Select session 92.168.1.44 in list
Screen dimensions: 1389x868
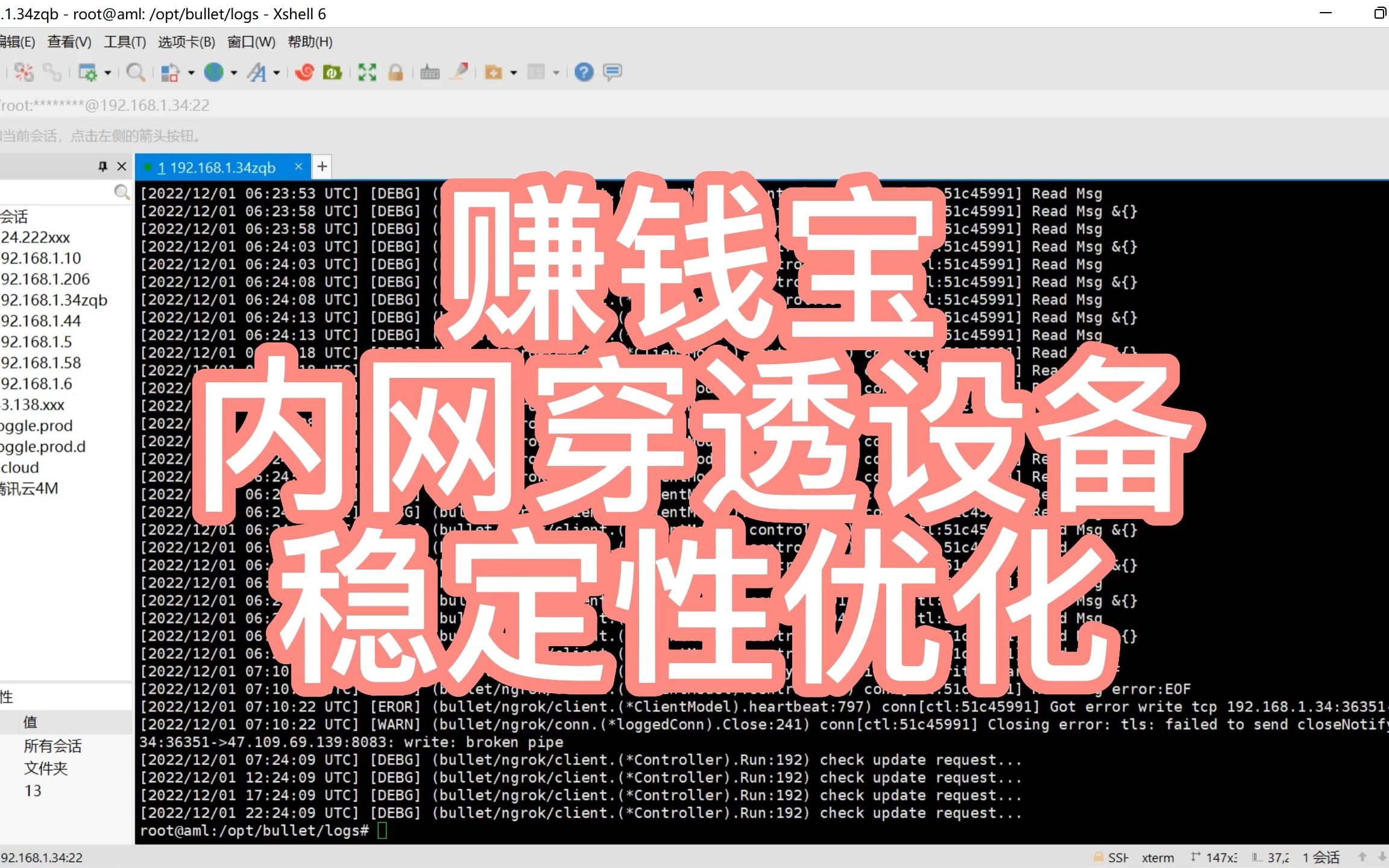pos(40,321)
